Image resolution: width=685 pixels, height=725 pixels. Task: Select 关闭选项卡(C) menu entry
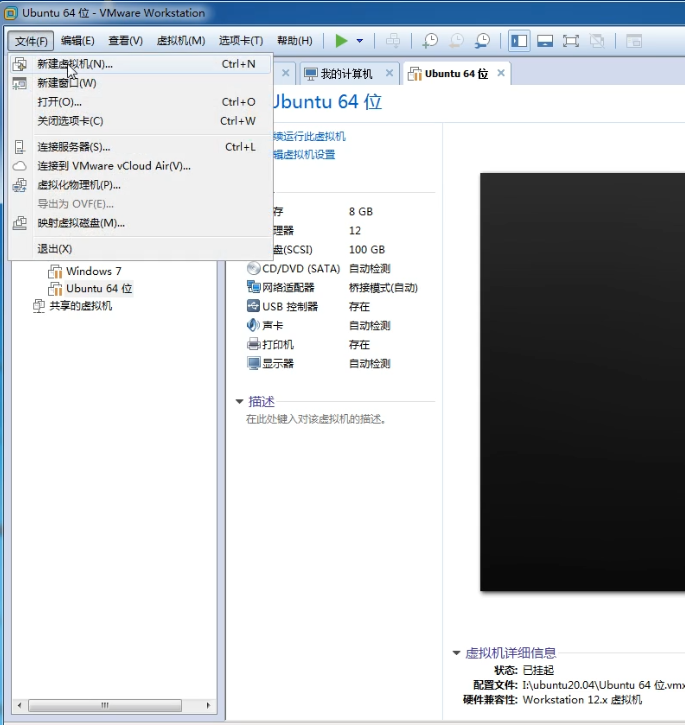tap(140, 121)
